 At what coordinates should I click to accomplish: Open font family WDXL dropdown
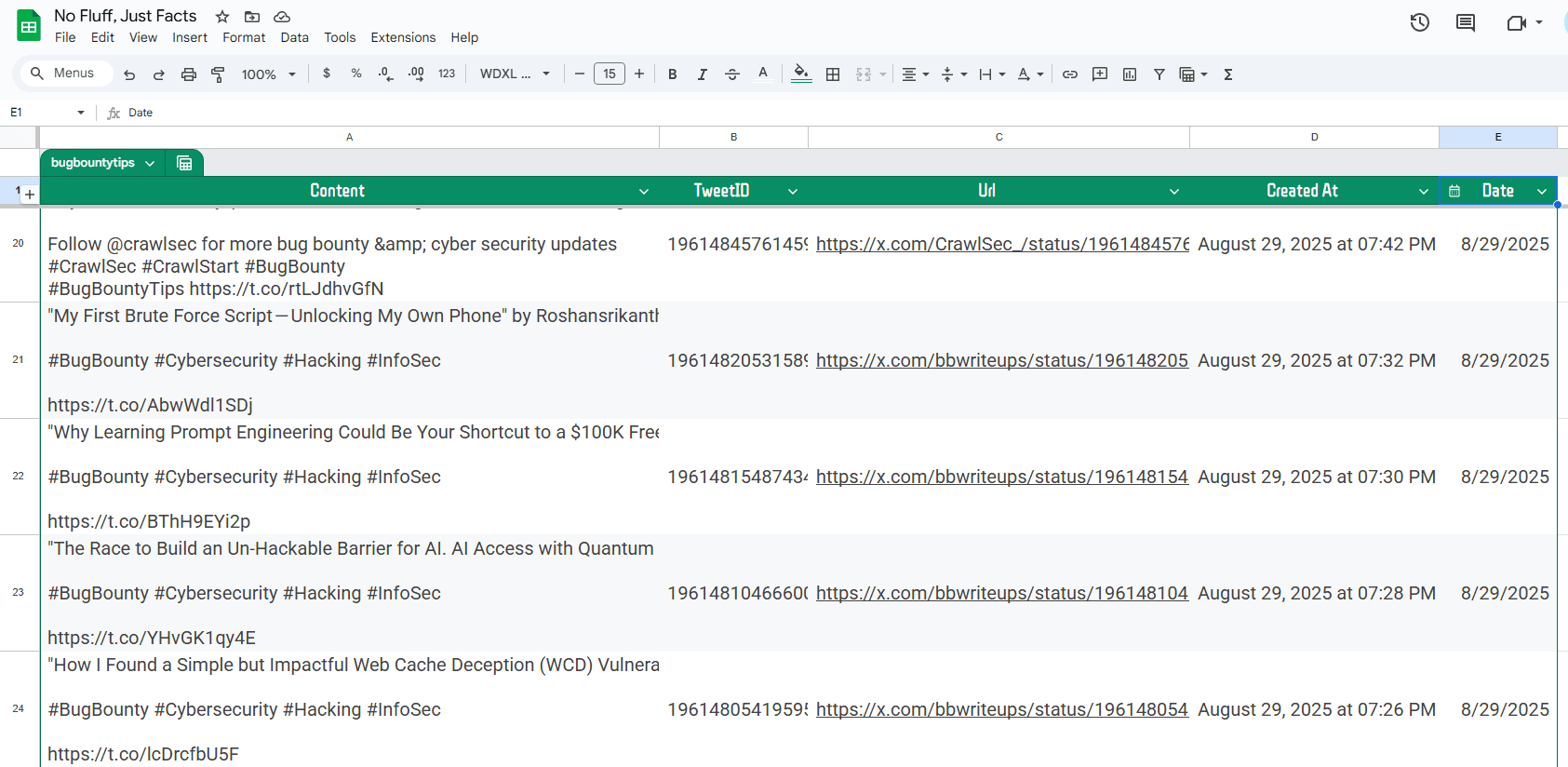click(515, 74)
